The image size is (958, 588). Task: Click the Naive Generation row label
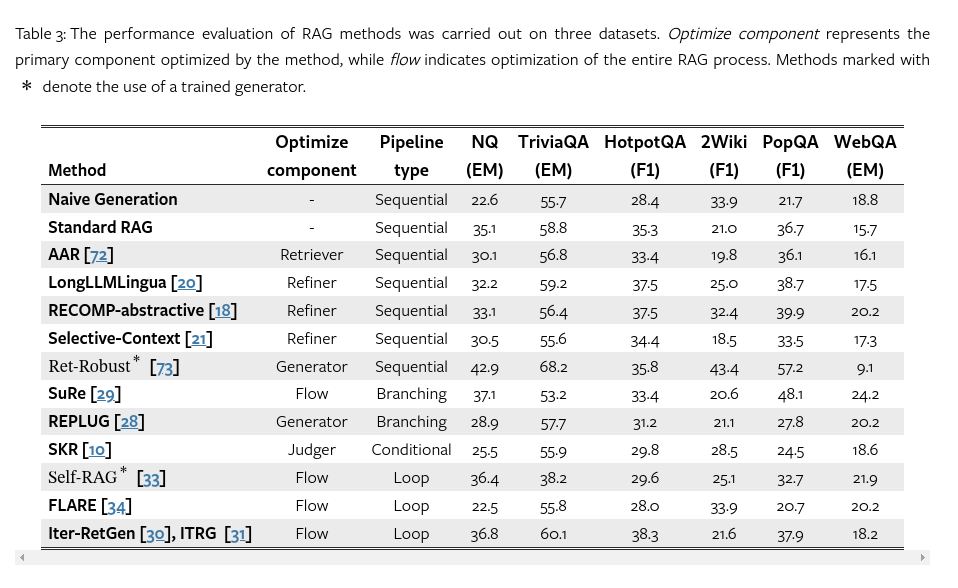tap(113, 199)
